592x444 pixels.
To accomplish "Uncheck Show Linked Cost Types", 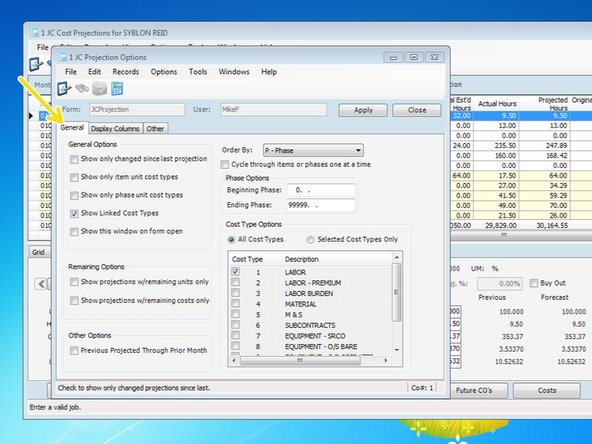I will pos(74,213).
